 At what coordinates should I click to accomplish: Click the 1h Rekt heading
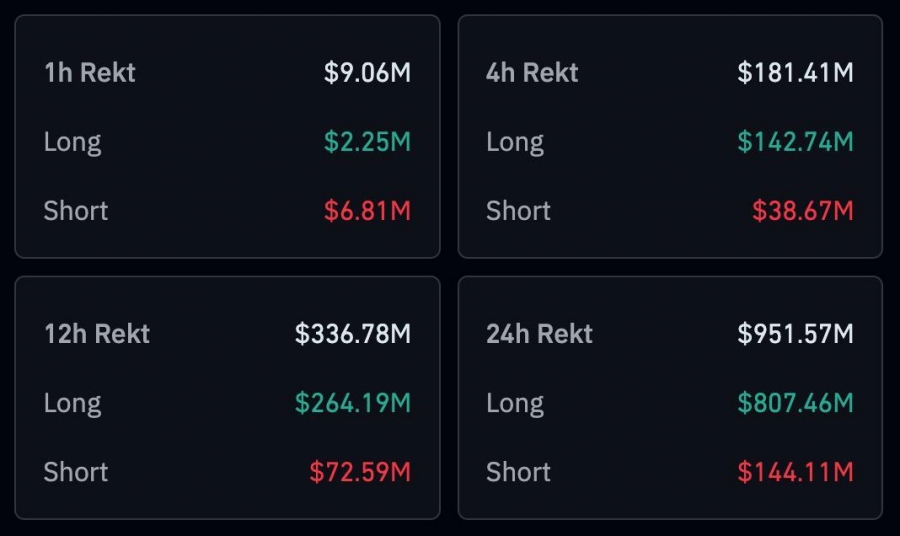pos(90,73)
